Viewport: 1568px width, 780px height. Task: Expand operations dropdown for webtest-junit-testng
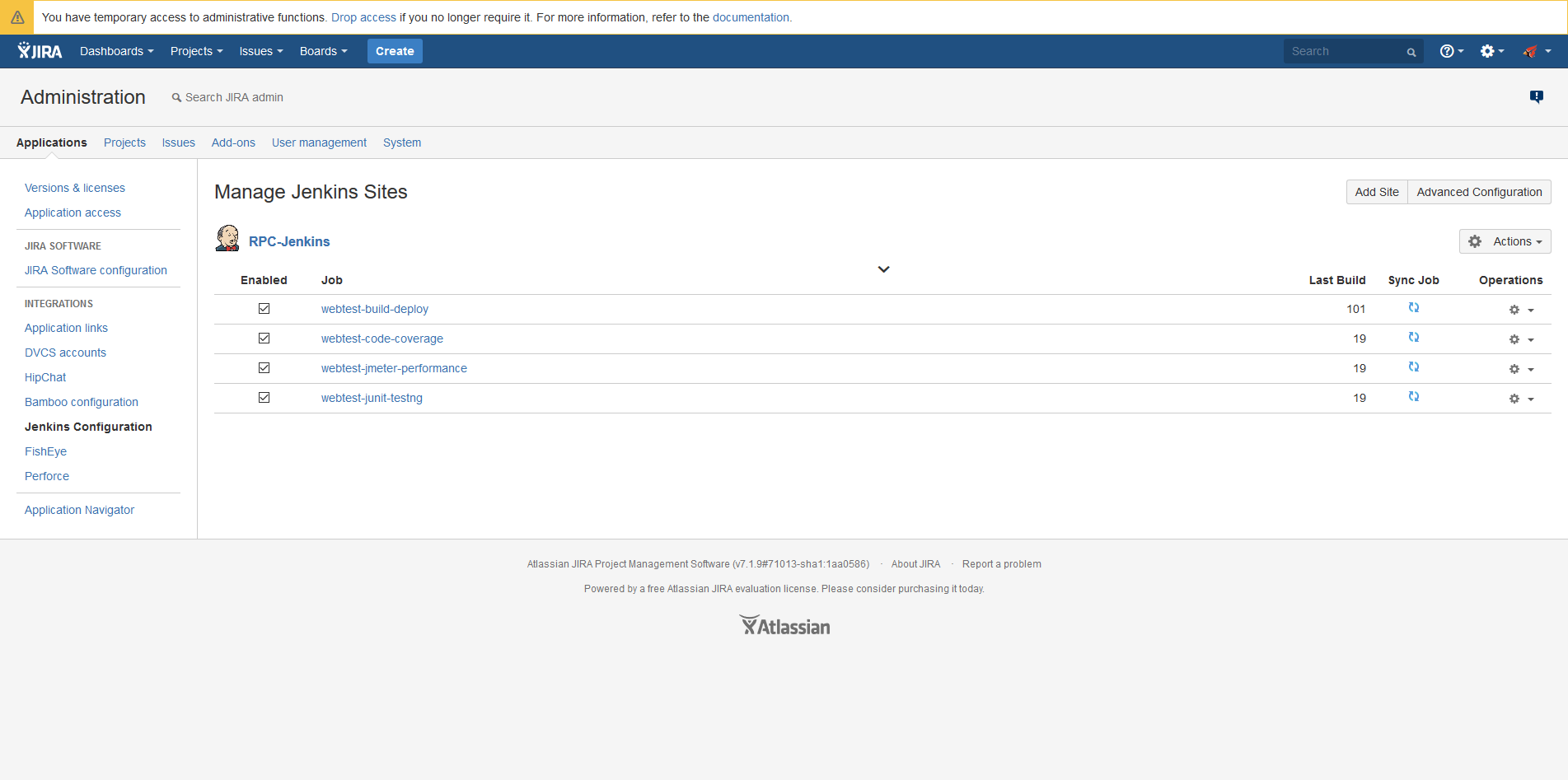pos(1531,399)
